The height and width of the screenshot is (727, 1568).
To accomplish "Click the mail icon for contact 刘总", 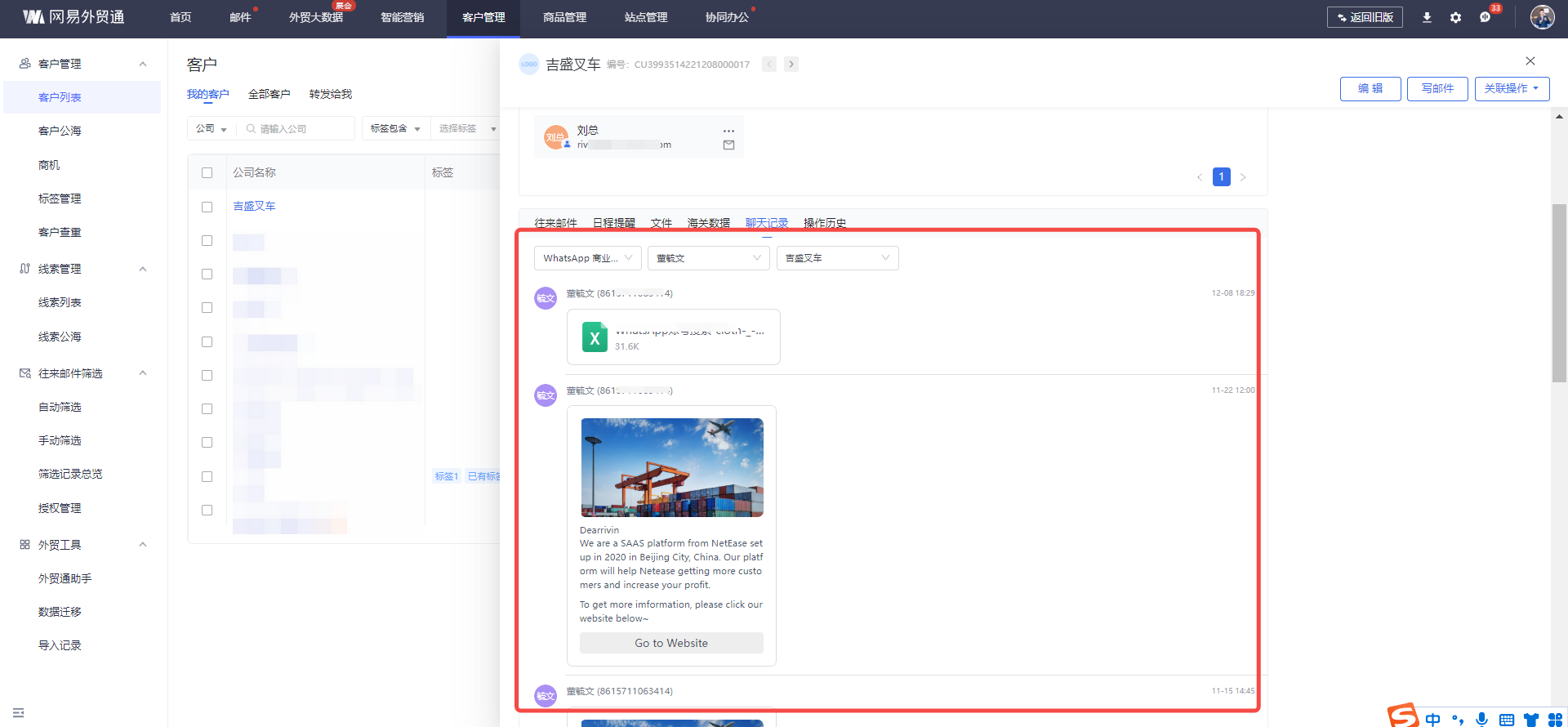I will 728,145.
